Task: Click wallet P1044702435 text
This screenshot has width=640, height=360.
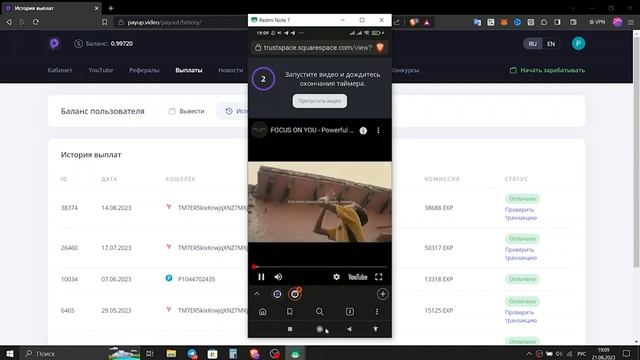Action: point(196,279)
